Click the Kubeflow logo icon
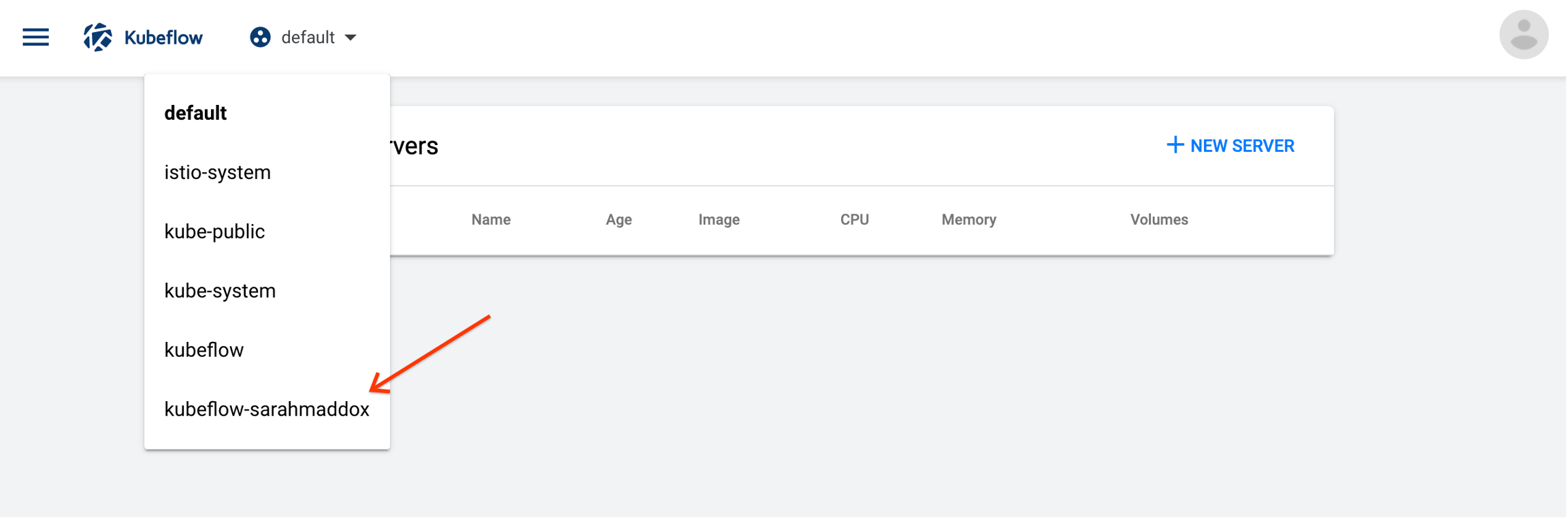 (97, 37)
